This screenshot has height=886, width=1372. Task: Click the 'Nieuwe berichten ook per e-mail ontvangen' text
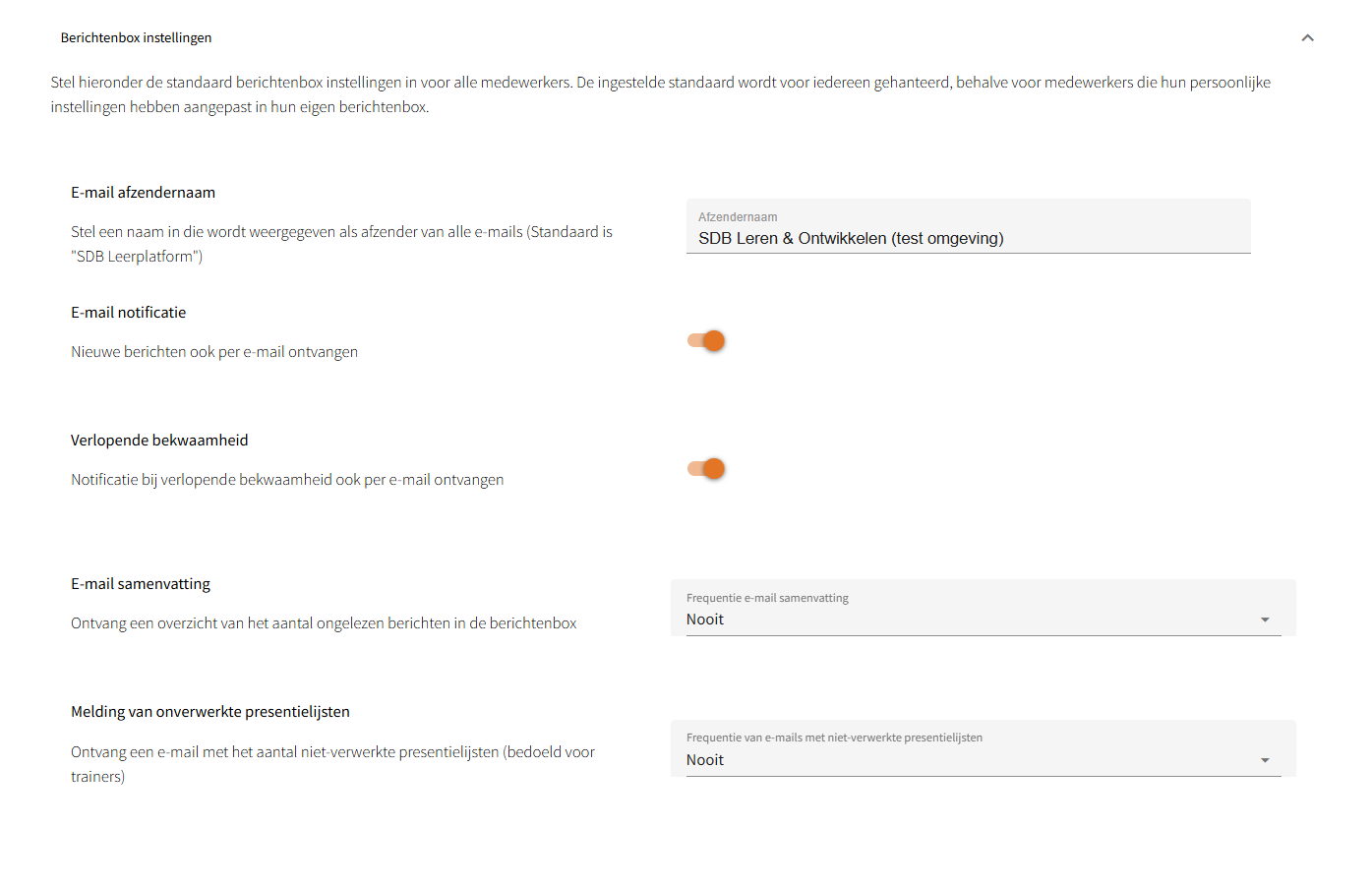pyautogui.click(x=214, y=352)
